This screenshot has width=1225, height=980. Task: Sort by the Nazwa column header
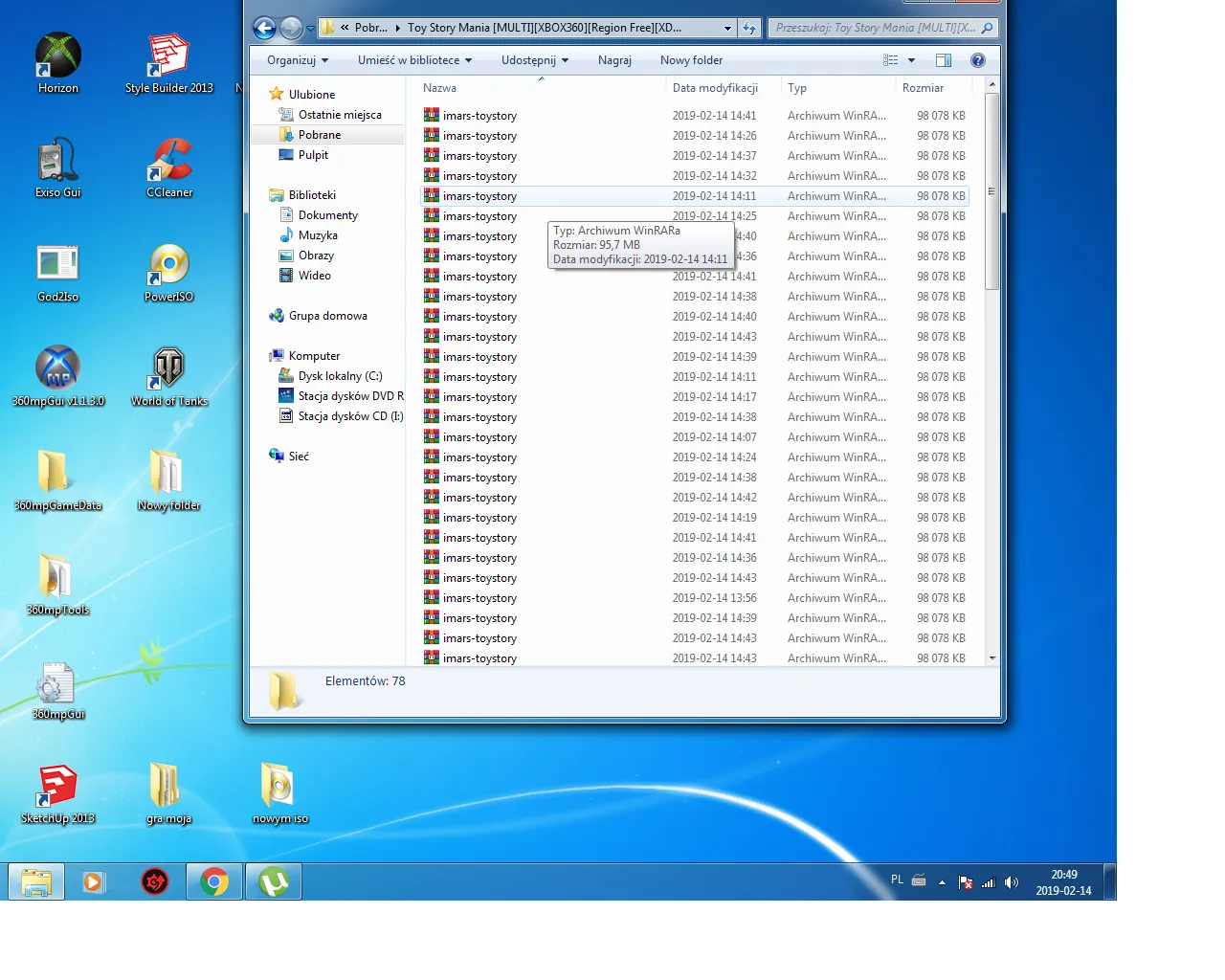tap(542, 88)
